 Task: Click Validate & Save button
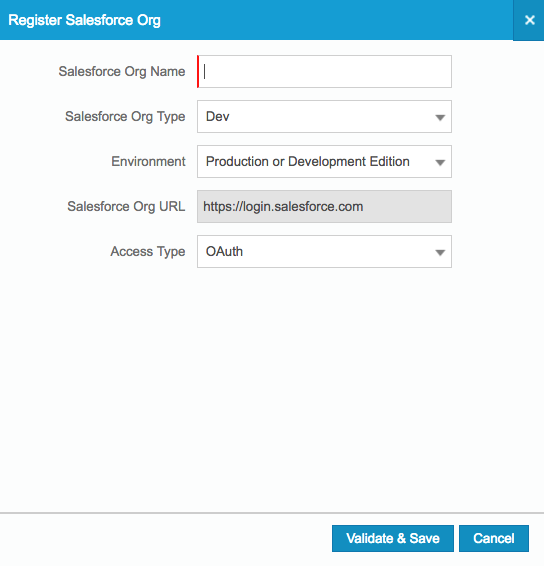[393, 538]
